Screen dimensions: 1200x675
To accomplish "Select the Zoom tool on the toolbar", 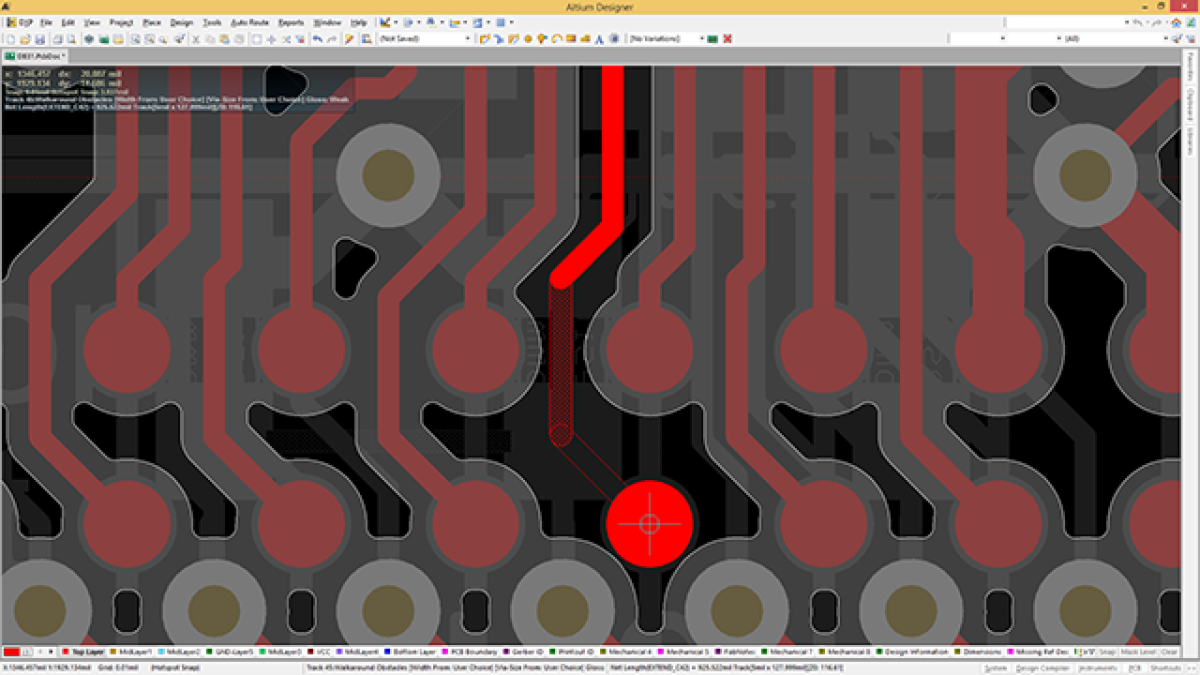I will point(163,41).
